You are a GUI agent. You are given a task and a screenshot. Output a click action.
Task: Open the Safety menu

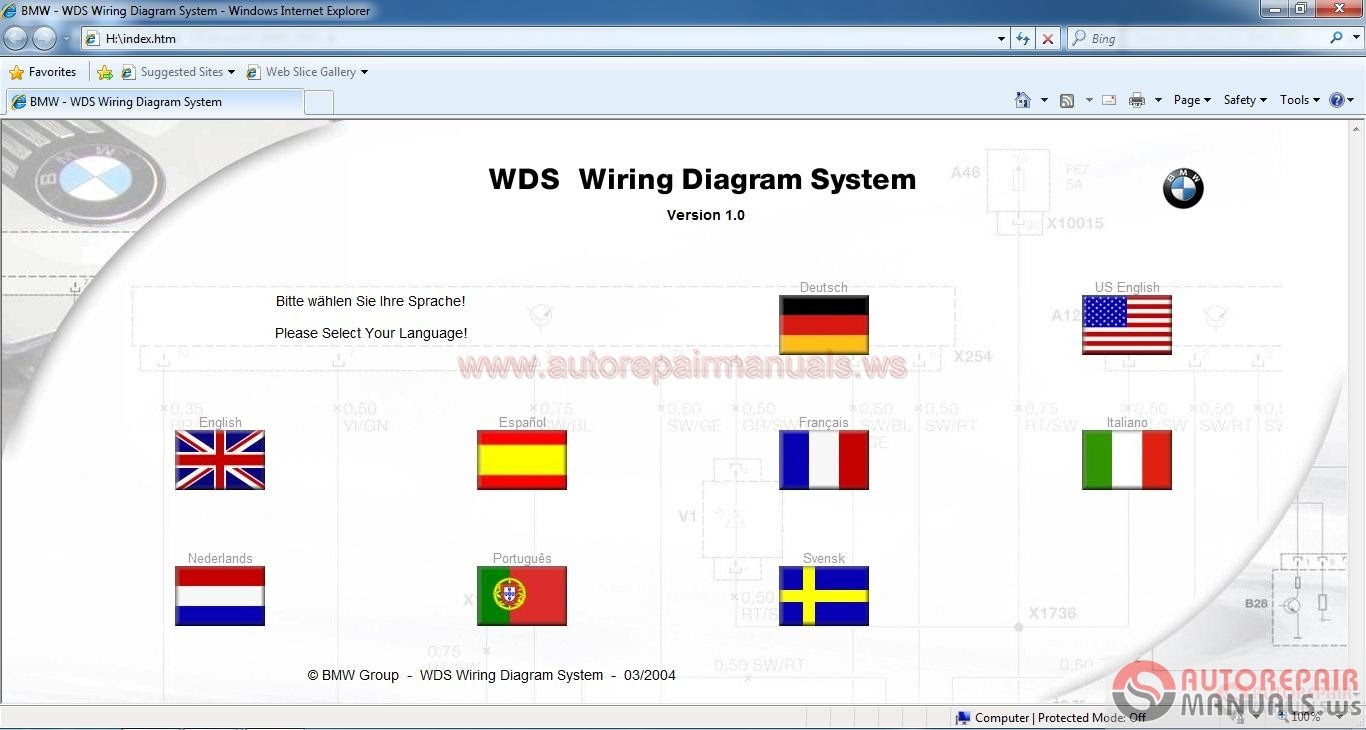(x=1245, y=100)
